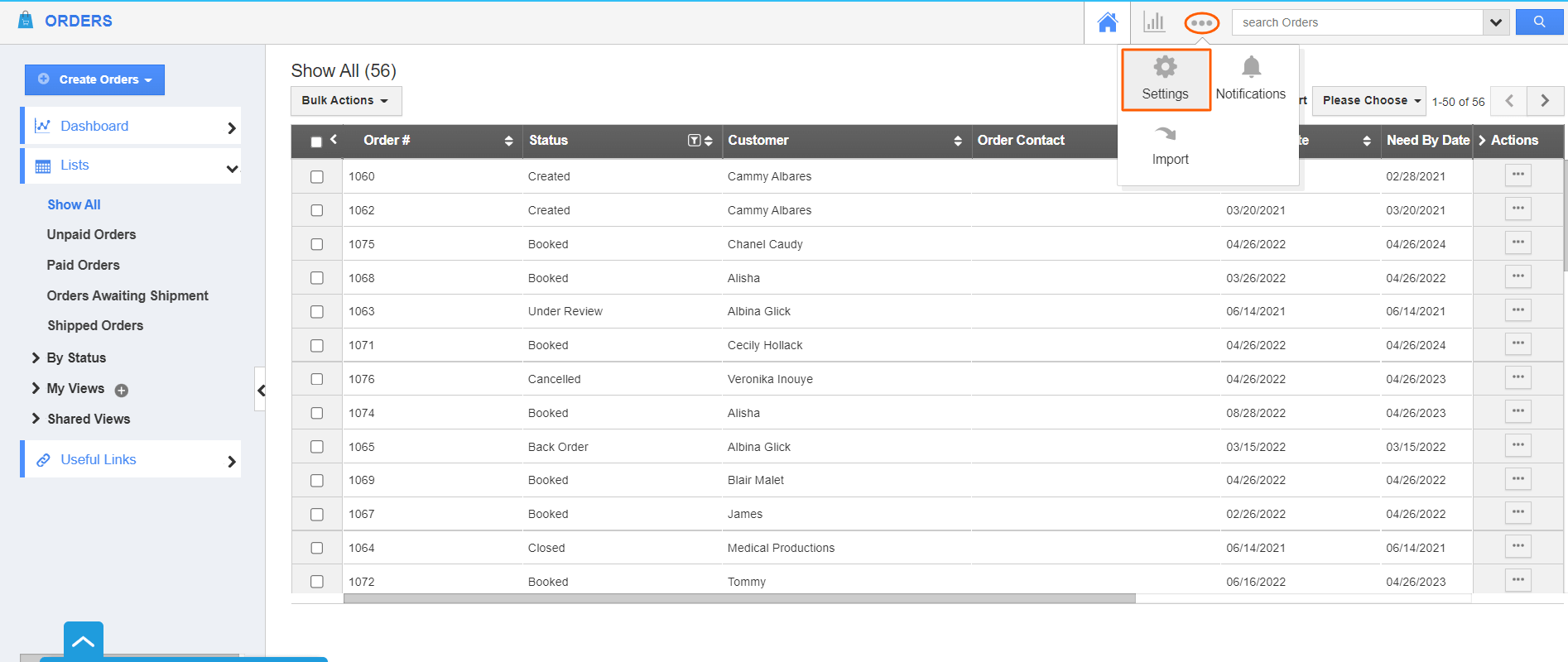This screenshot has height=662, width=1568.
Task: Open Shipped Orders list
Action: [95, 326]
